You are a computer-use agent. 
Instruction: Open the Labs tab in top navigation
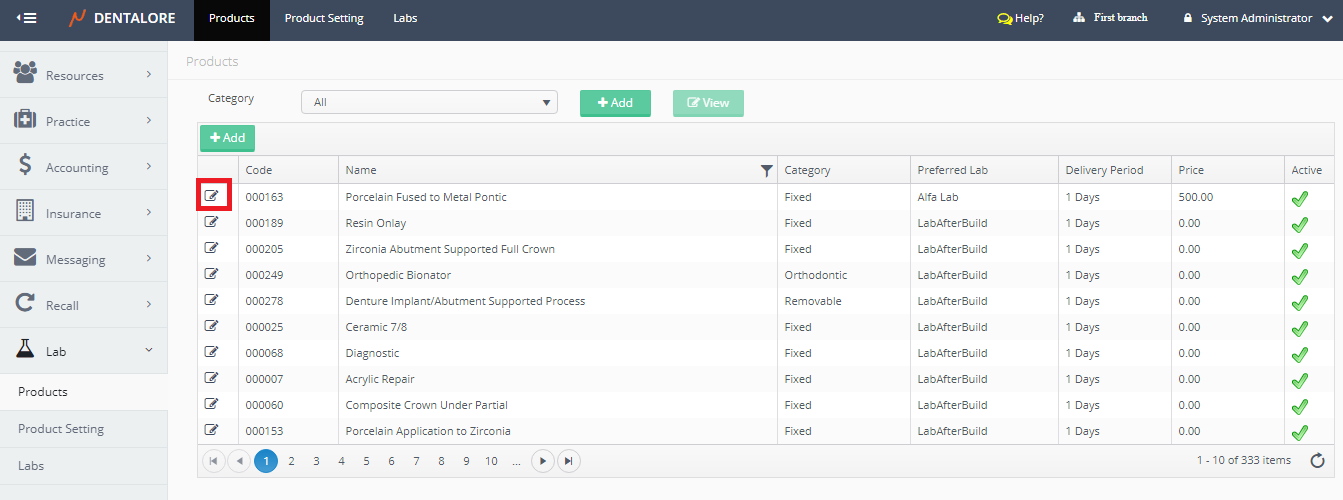coord(405,18)
